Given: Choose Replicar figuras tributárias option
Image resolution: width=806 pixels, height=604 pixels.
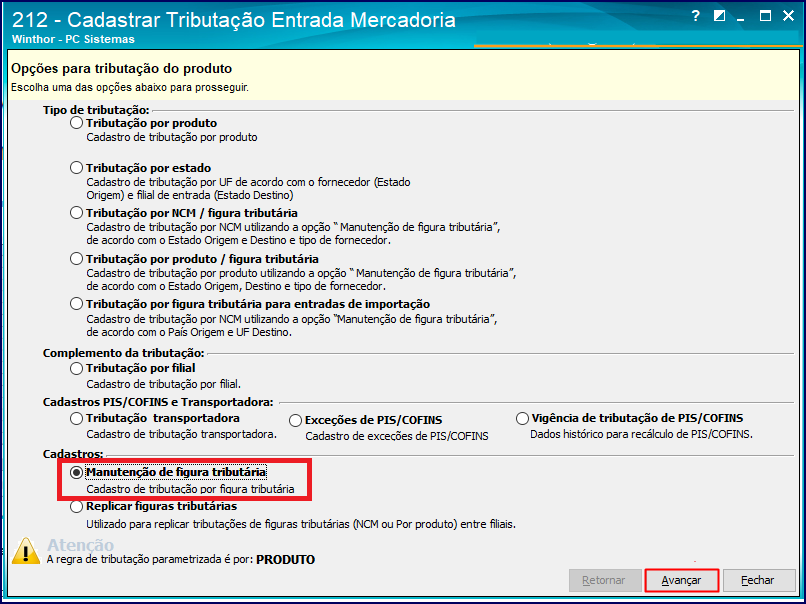Looking at the screenshot, I should click(77, 506).
